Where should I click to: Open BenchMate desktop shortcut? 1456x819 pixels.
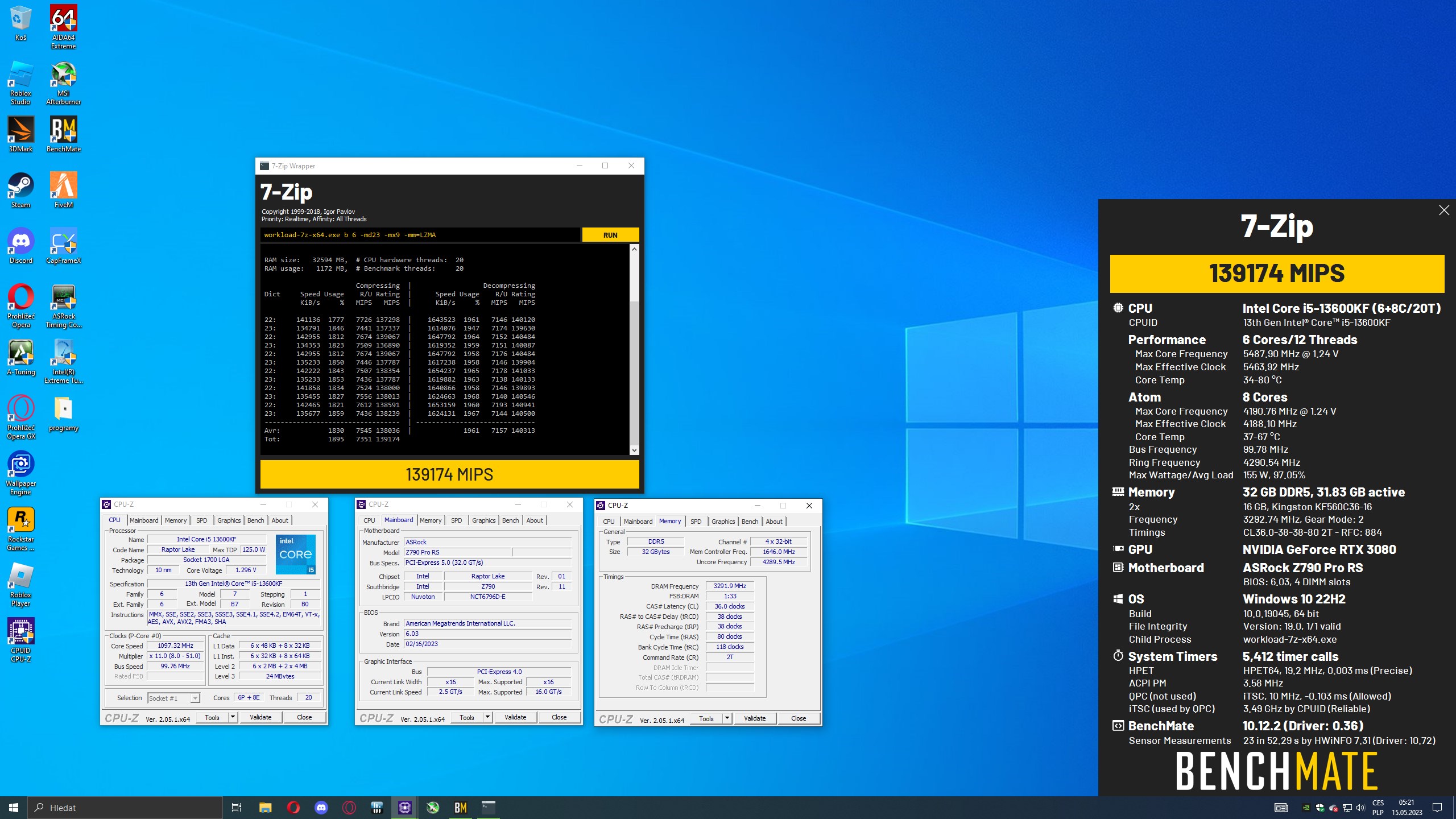click(x=63, y=134)
